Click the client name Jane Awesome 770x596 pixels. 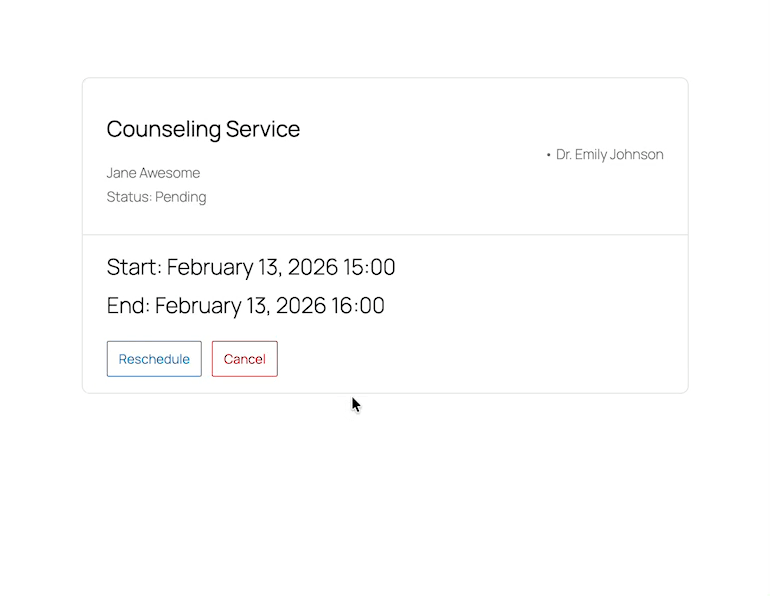[153, 173]
